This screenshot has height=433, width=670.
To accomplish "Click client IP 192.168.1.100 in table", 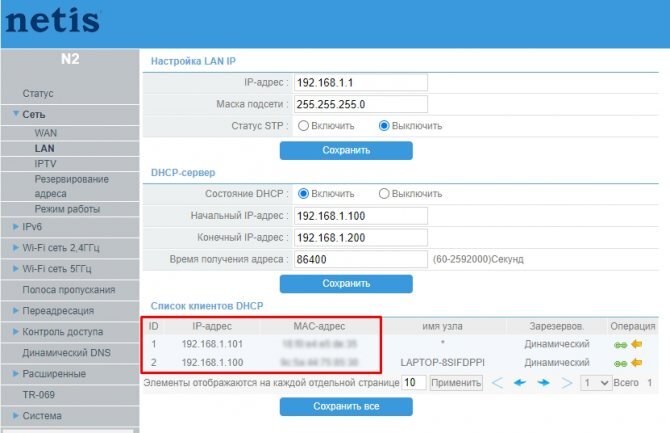I will point(212,363).
